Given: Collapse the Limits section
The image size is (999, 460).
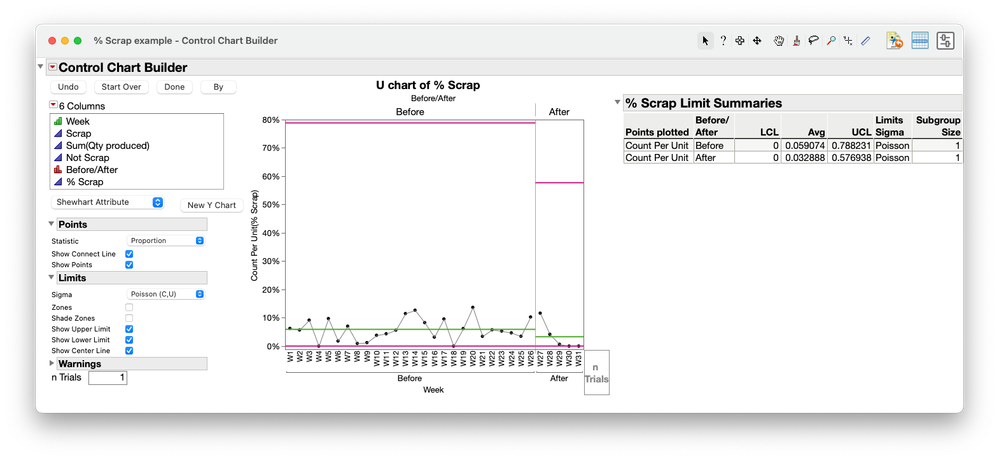Looking at the screenshot, I should [52, 278].
